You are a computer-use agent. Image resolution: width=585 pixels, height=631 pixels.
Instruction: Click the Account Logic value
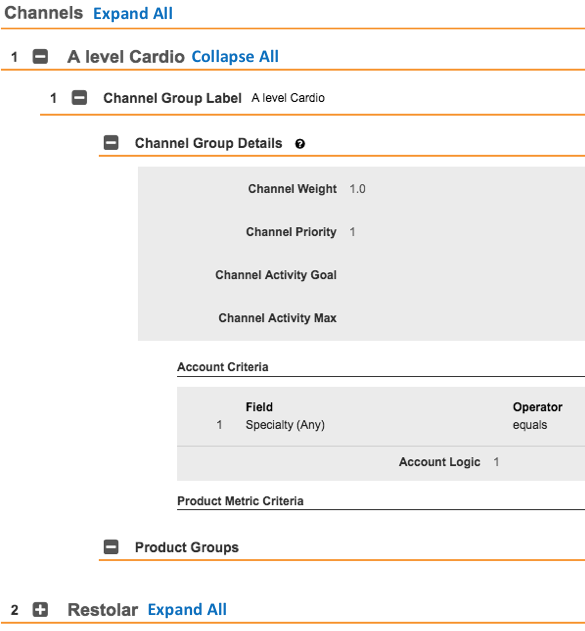[496, 462]
